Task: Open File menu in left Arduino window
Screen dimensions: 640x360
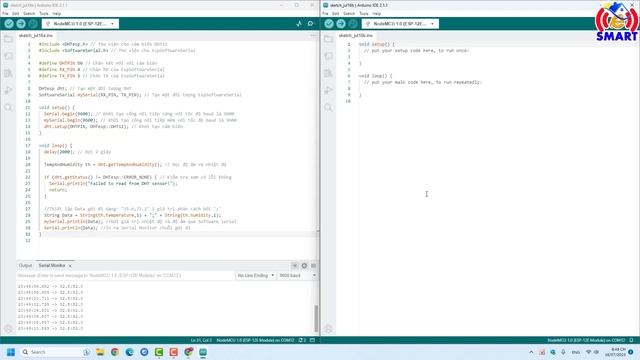Action: click(5, 13)
